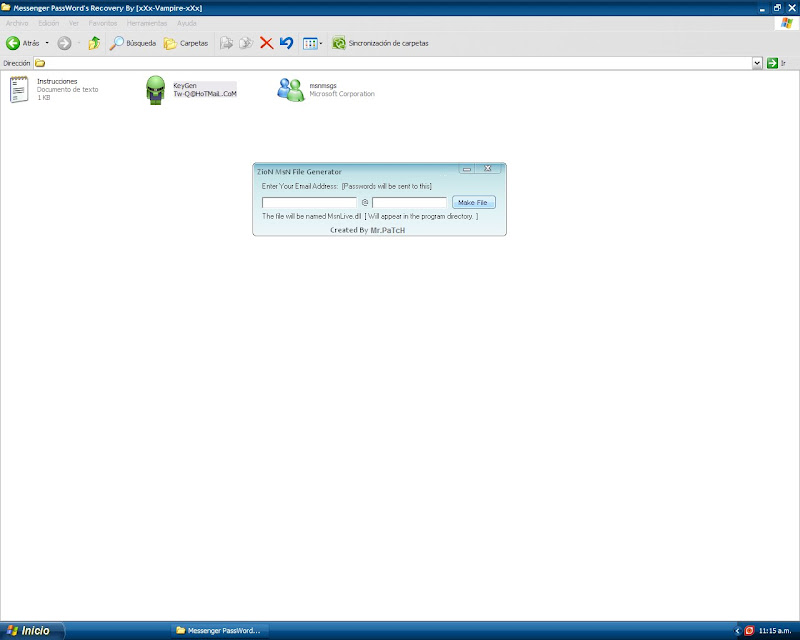Click the Copy To folder icon
This screenshot has width=800, height=640.
click(246, 43)
